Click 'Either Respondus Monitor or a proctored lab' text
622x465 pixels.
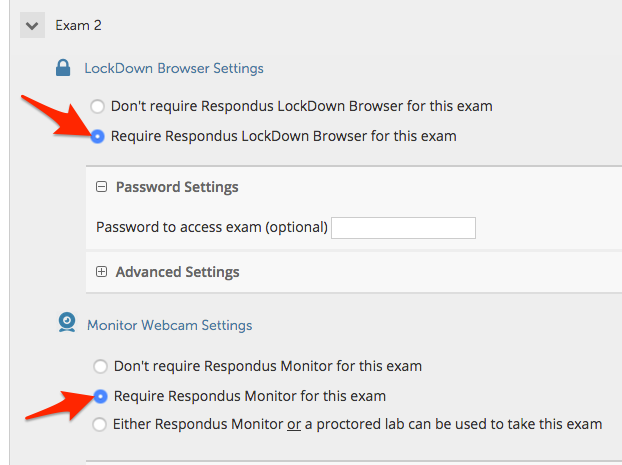click(357, 424)
